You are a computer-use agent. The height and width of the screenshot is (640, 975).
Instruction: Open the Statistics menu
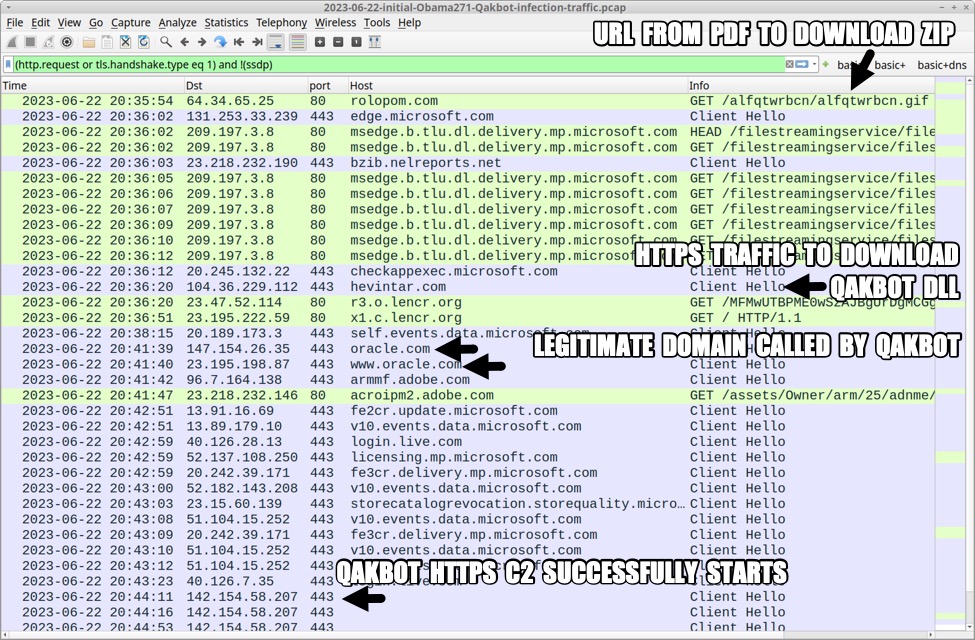(x=226, y=22)
